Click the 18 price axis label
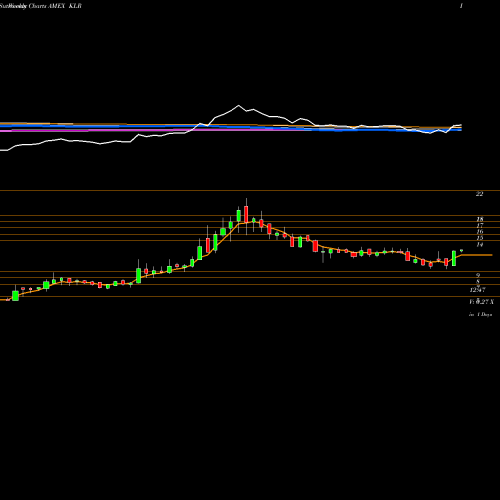The width and height of the screenshot is (500, 500). tap(480, 219)
